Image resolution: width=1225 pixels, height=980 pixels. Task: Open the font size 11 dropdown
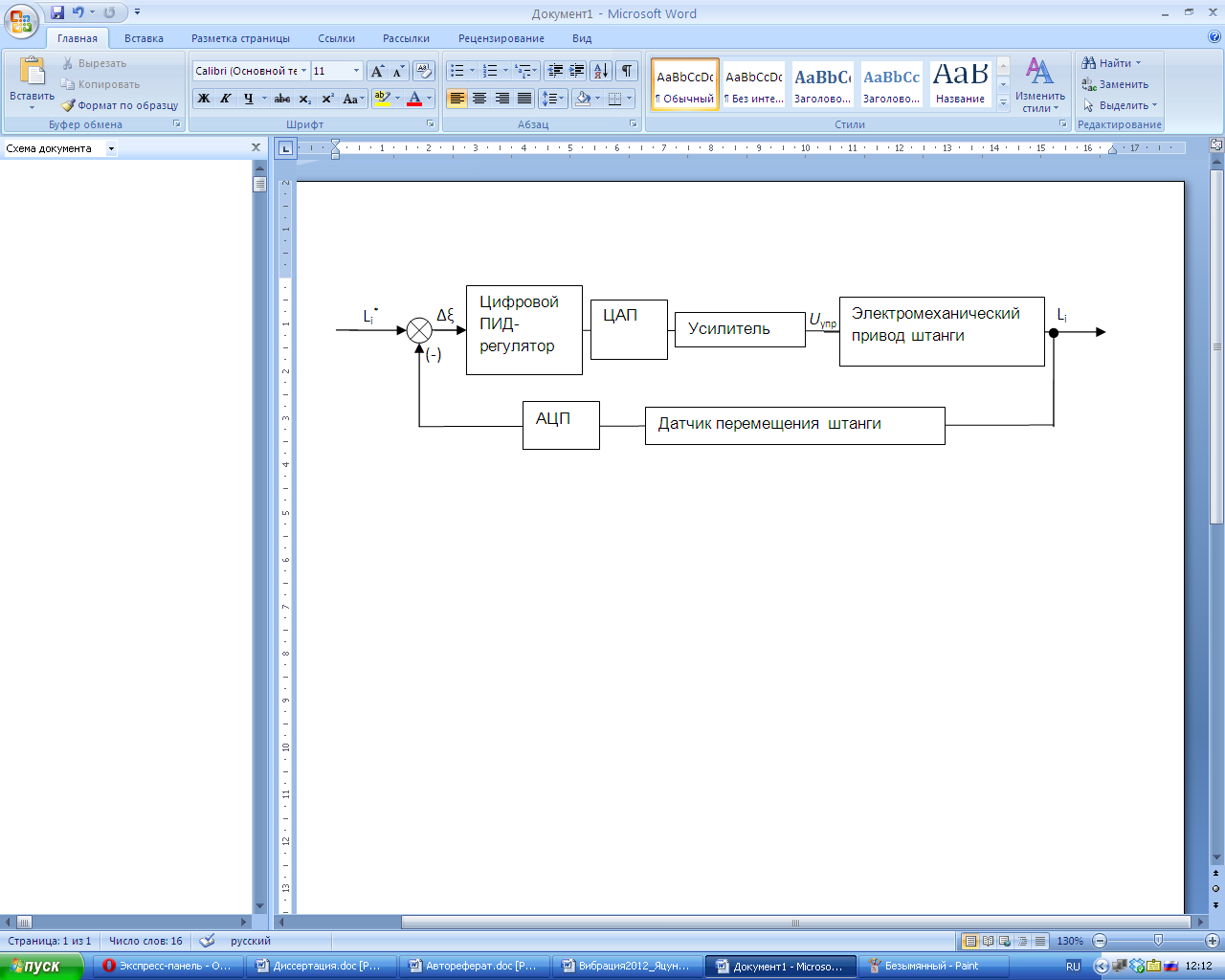(x=356, y=71)
